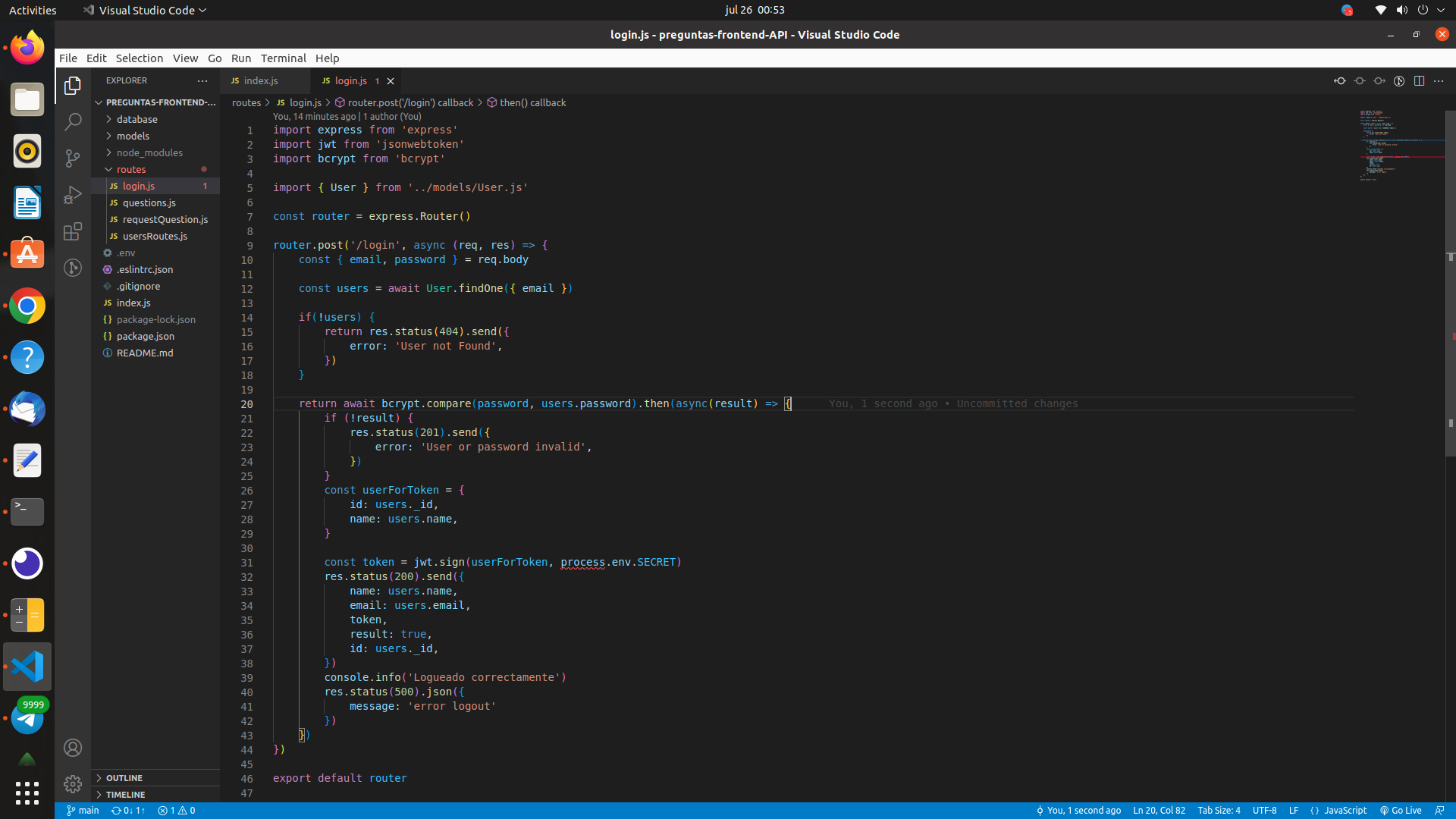Open the Extensions view
The width and height of the screenshot is (1456, 819).
[x=73, y=231]
